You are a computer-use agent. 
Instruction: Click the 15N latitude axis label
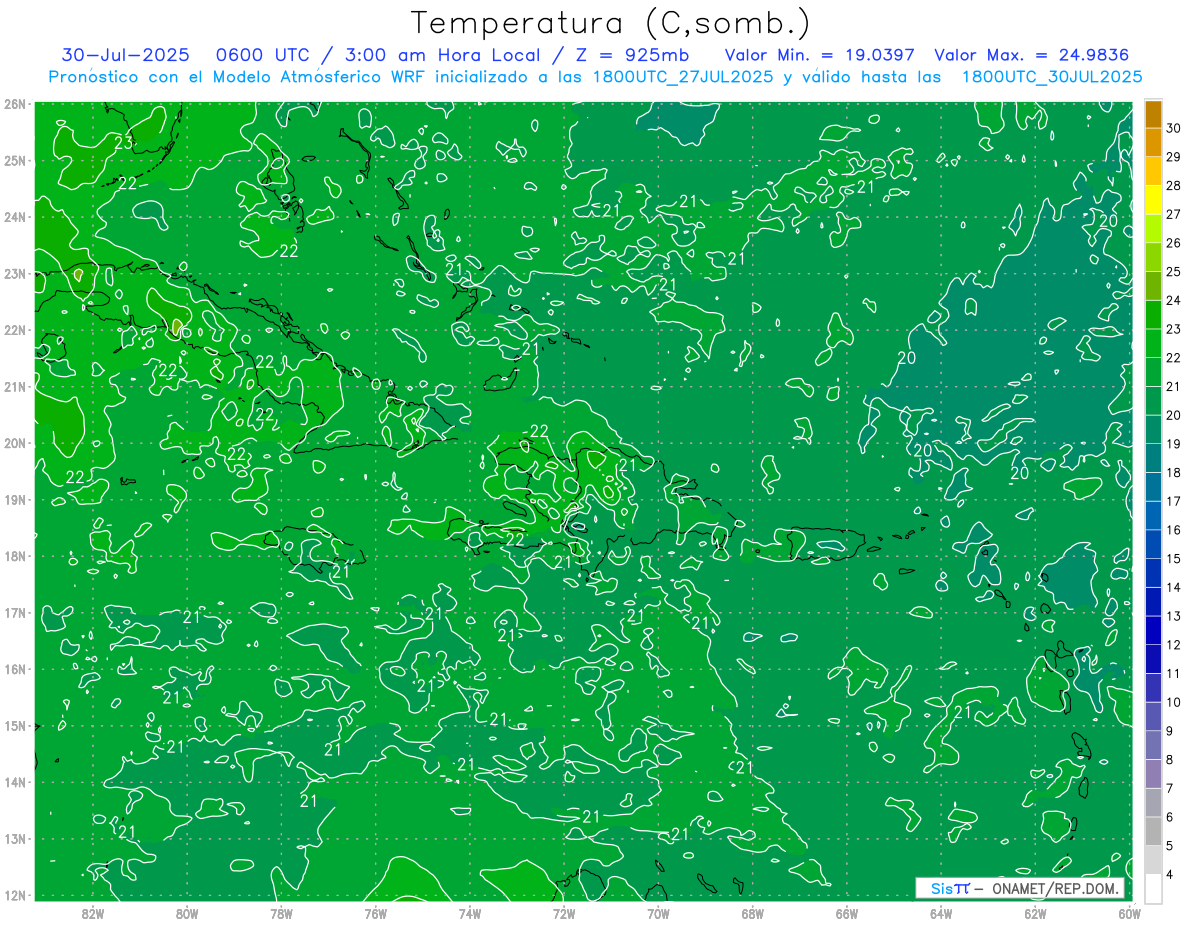[x=16, y=726]
